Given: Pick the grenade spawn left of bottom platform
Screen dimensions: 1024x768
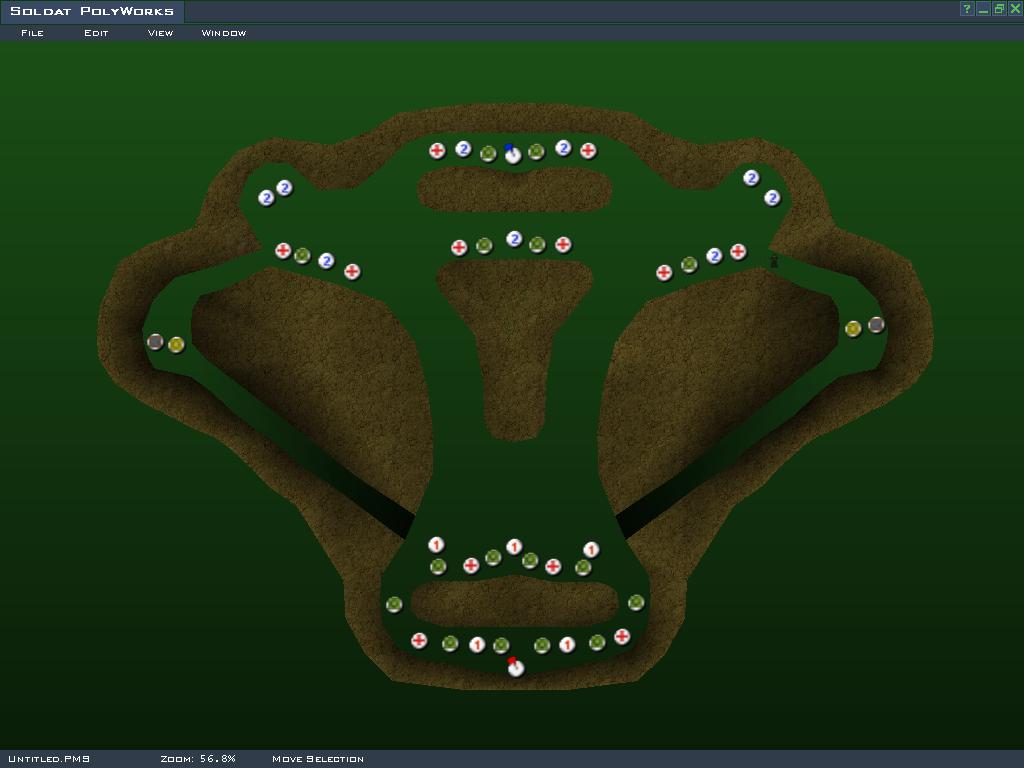Looking at the screenshot, I should (x=394, y=605).
